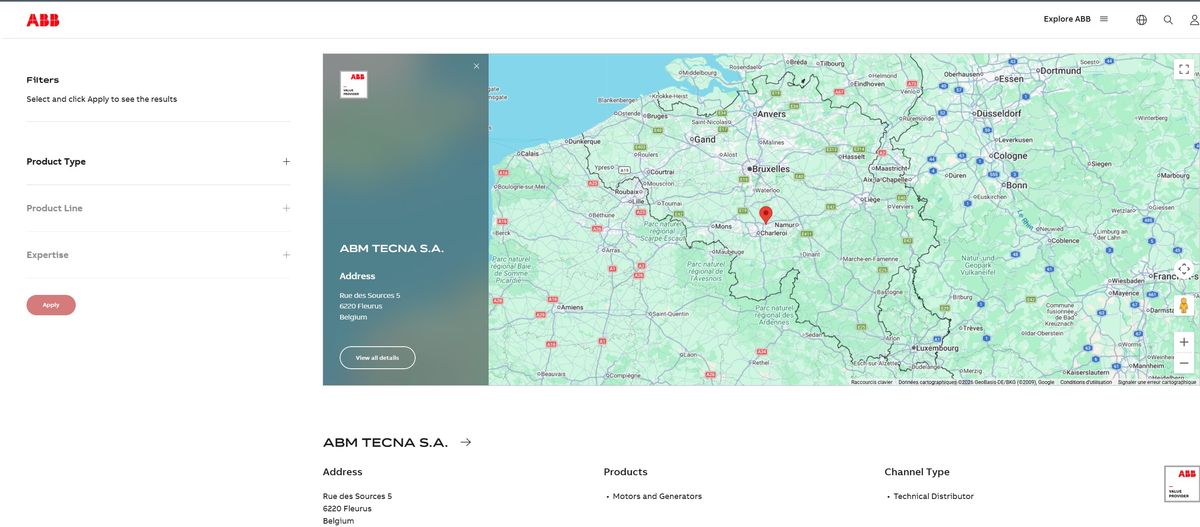Click the Value Provider badge at bottom right

tap(1181, 483)
